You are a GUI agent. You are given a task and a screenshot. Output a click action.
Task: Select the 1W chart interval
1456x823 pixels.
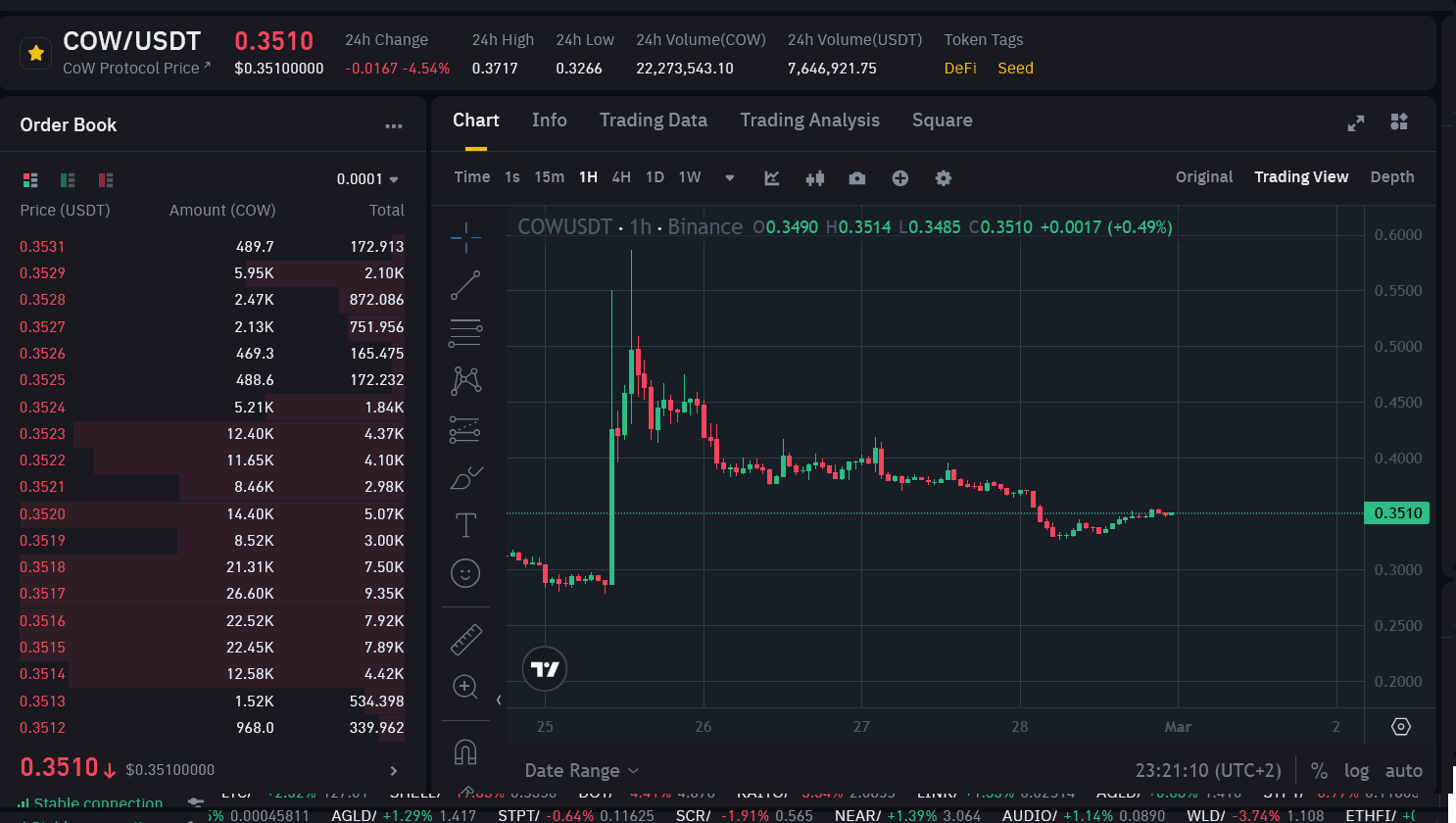pos(690,177)
